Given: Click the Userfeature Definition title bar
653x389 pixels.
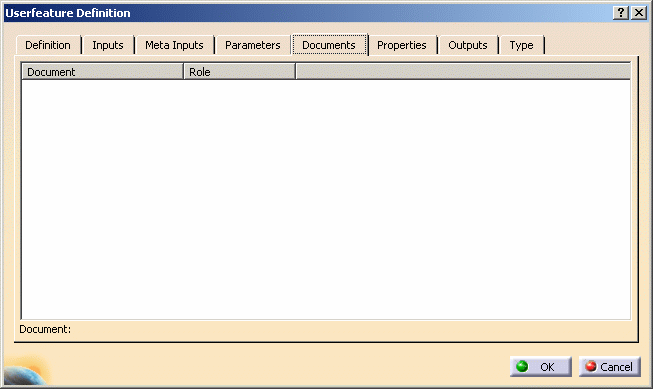Looking at the screenshot, I should click(x=308, y=13).
